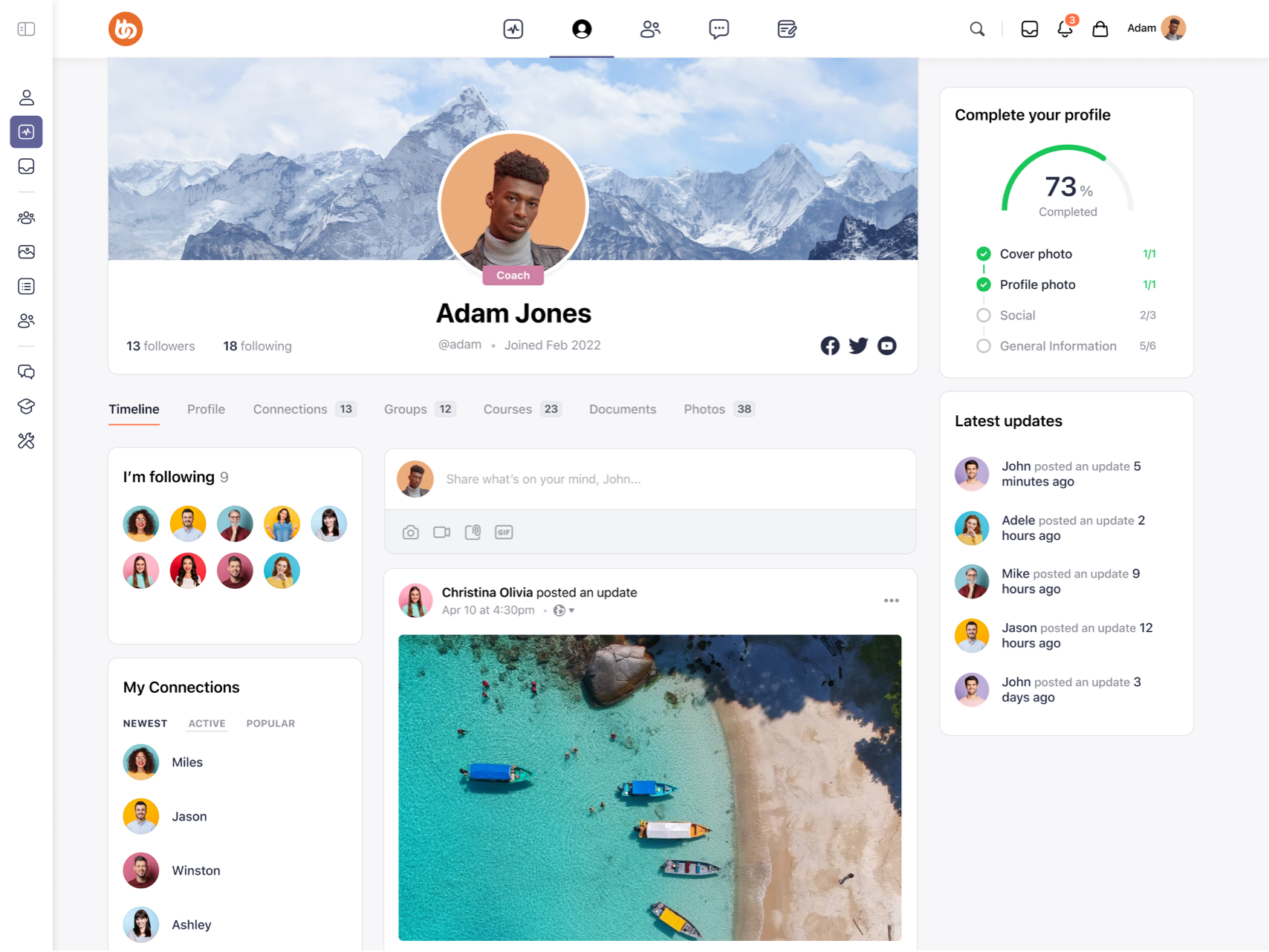1269x952 pixels.
Task: Open the Adam user account menu
Action: click(x=1155, y=29)
